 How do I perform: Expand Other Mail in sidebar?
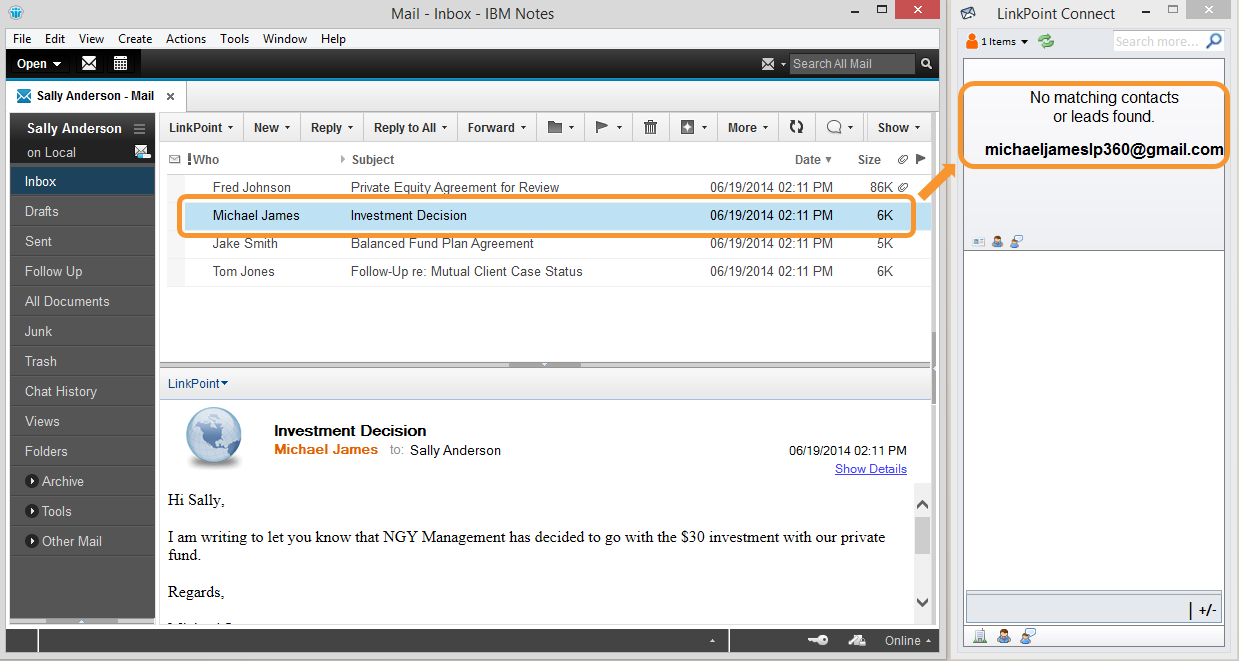pyautogui.click(x=32, y=541)
